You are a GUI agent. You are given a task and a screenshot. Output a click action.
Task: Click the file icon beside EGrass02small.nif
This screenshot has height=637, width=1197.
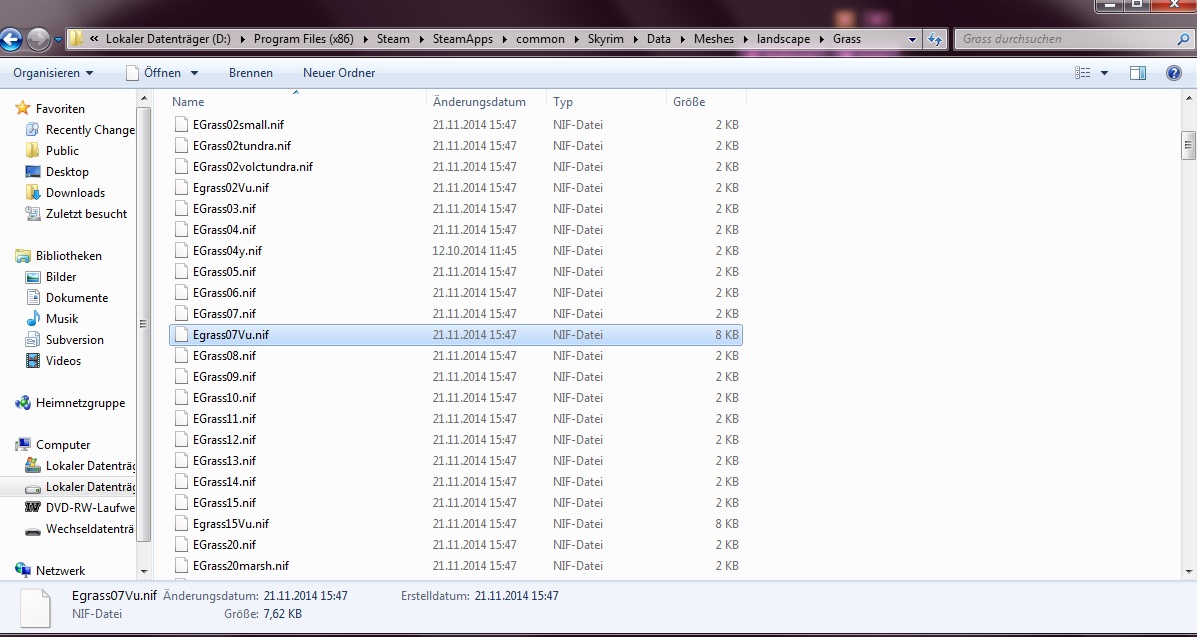tap(181, 124)
